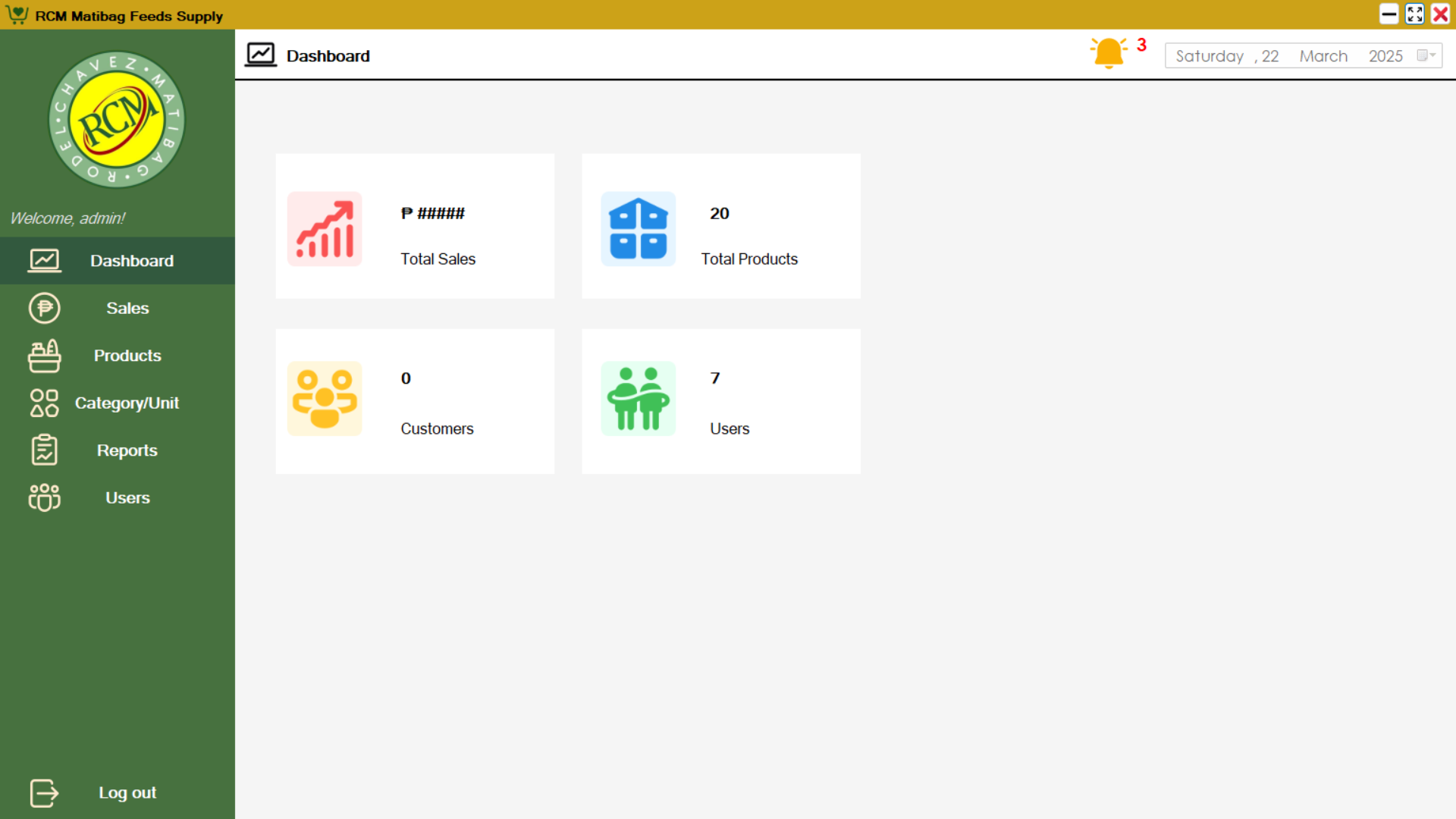
Task: Click the Customers card label
Action: click(437, 429)
